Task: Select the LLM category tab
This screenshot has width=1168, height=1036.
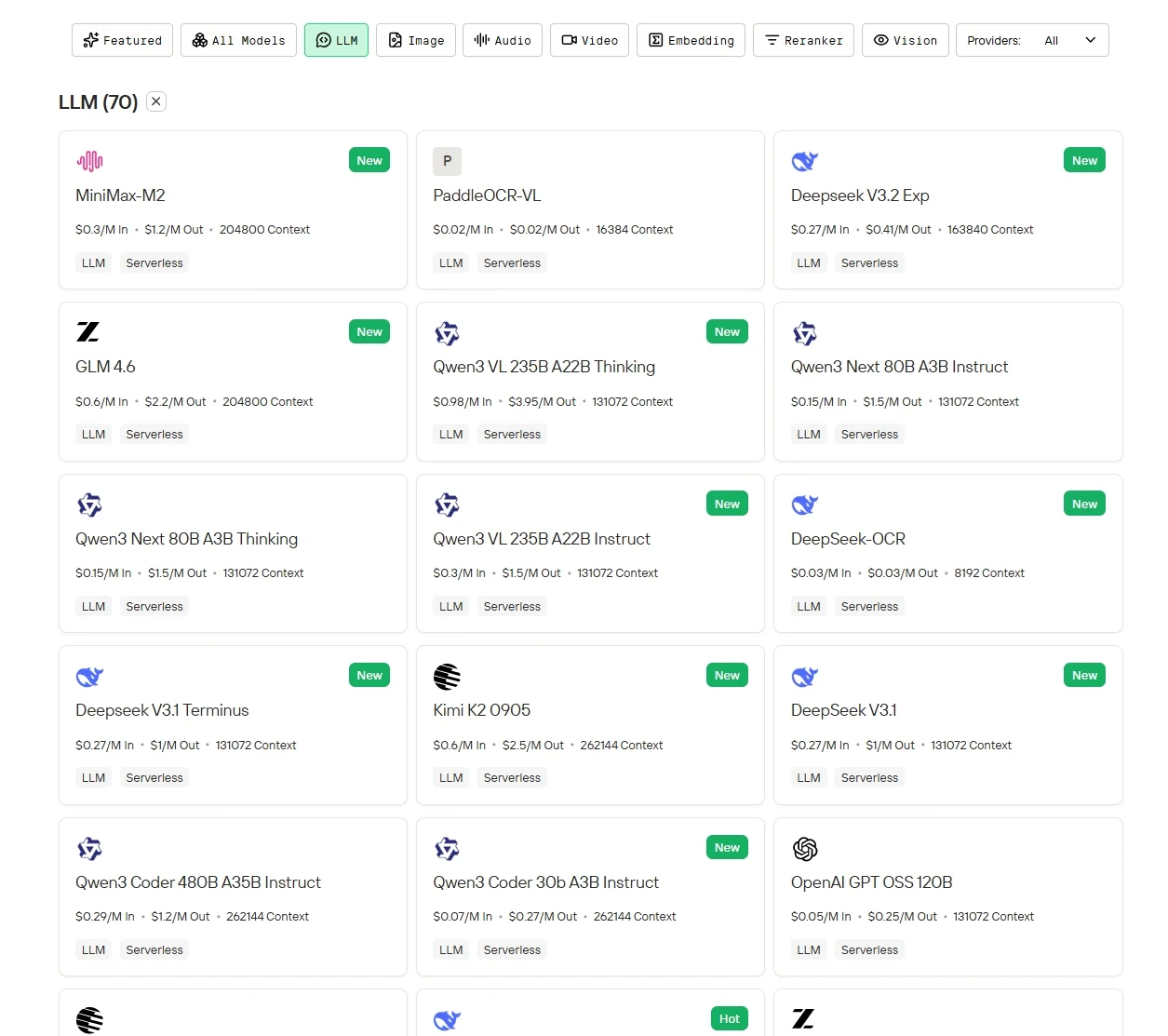Action: pyautogui.click(x=336, y=40)
